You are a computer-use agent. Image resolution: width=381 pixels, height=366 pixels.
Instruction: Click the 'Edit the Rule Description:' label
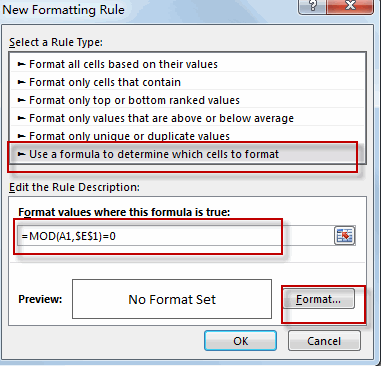click(x=74, y=187)
